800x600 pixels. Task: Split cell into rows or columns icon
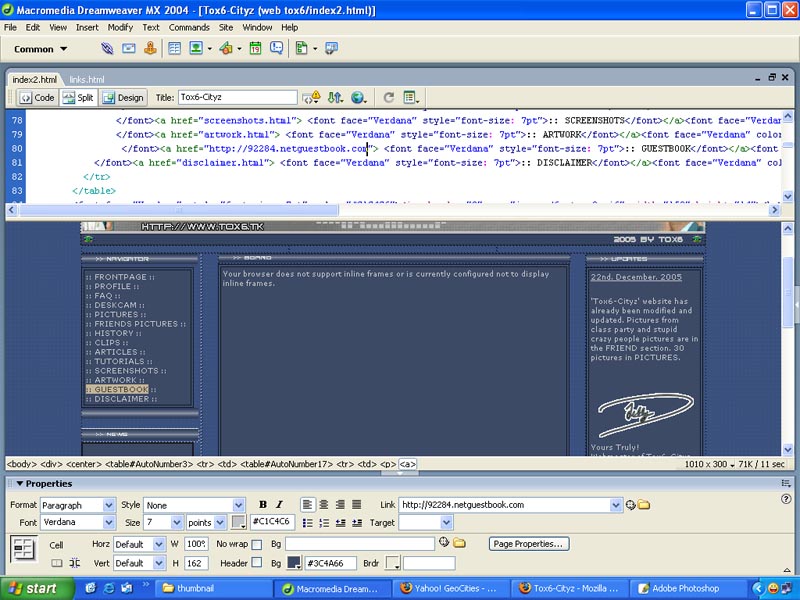(74, 563)
